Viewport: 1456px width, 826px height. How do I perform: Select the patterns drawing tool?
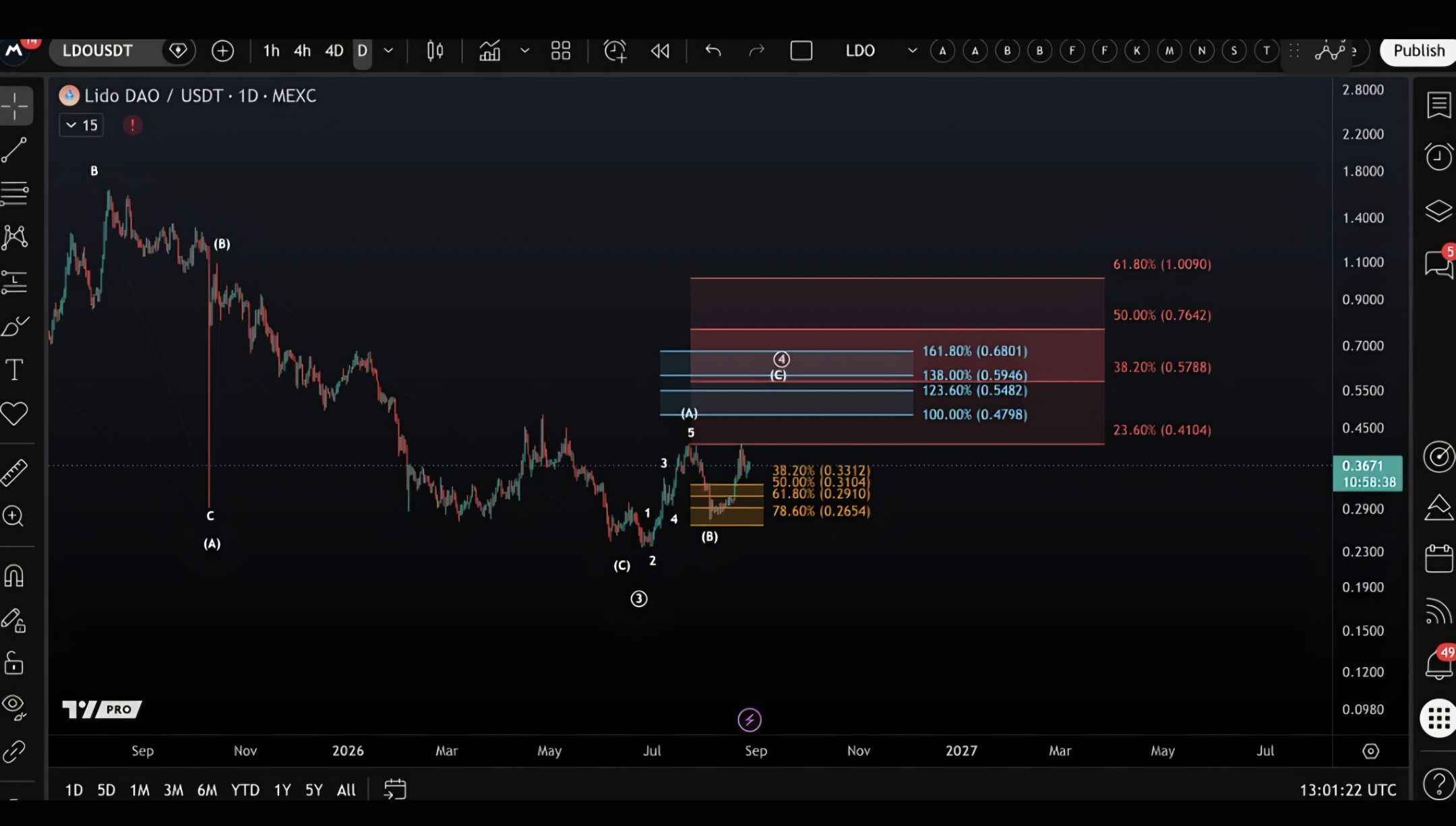15,237
